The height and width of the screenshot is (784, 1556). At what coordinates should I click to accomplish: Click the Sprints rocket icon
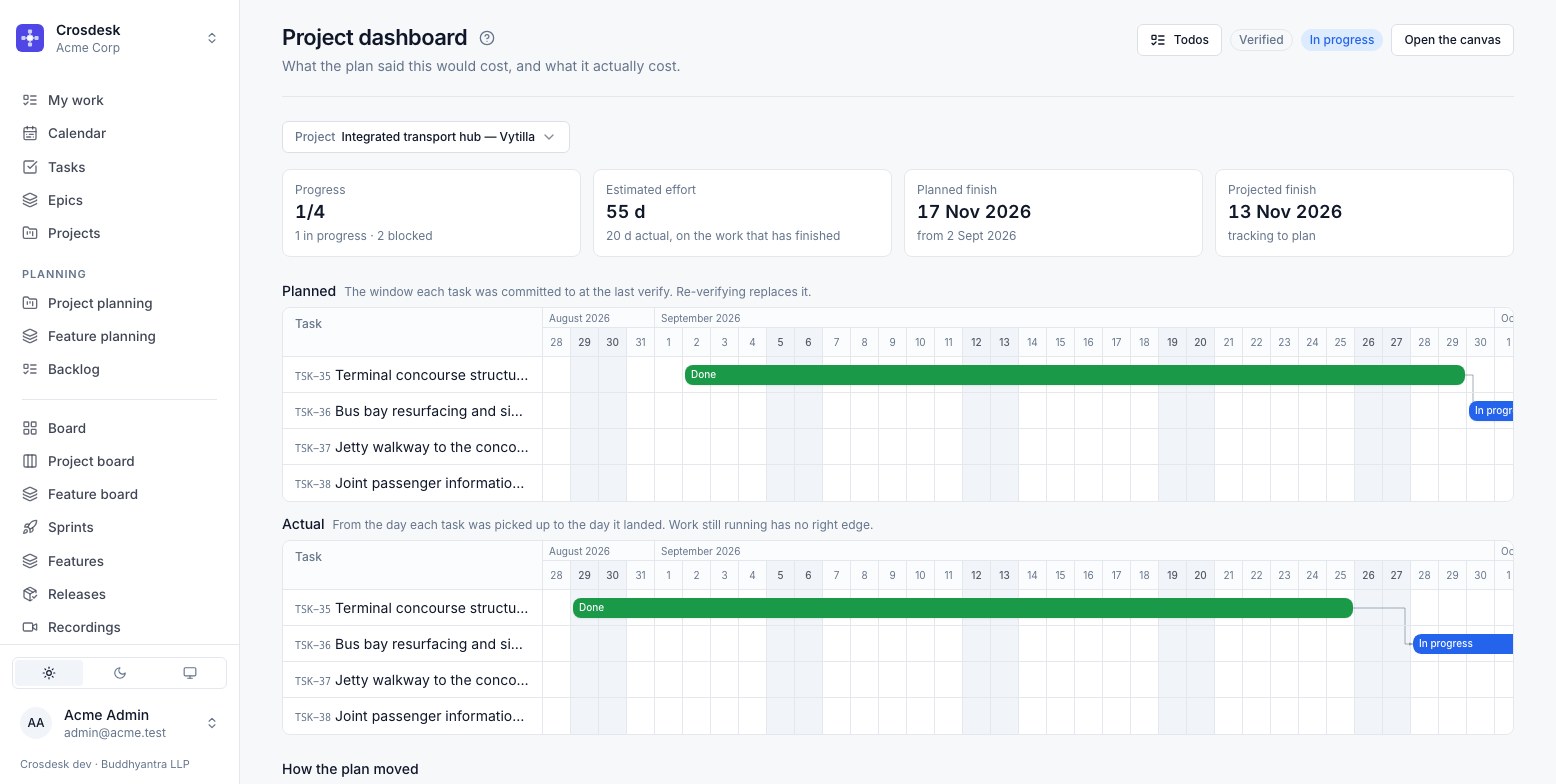pyautogui.click(x=30, y=527)
